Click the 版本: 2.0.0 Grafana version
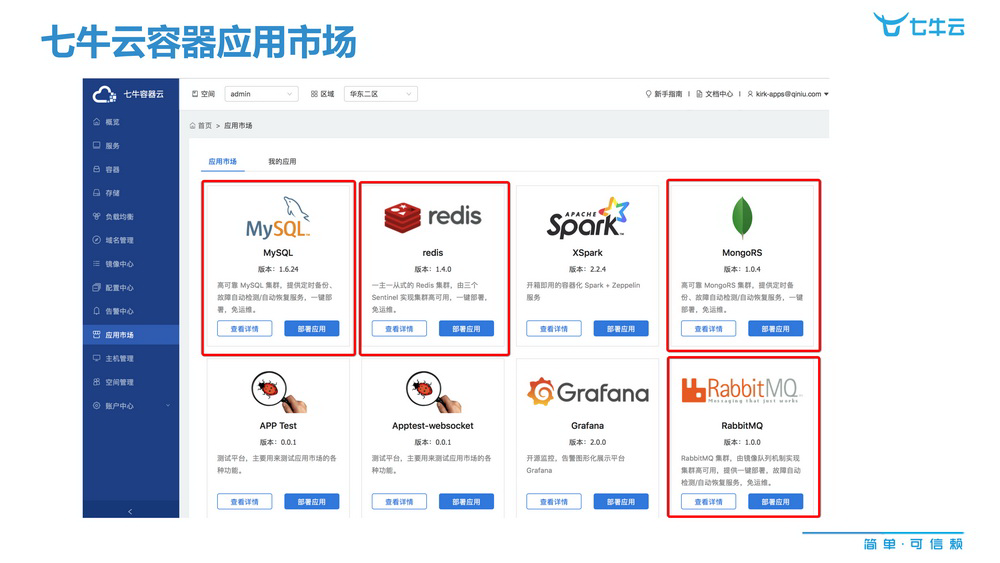The width and height of the screenshot is (1000, 563). 587,442
